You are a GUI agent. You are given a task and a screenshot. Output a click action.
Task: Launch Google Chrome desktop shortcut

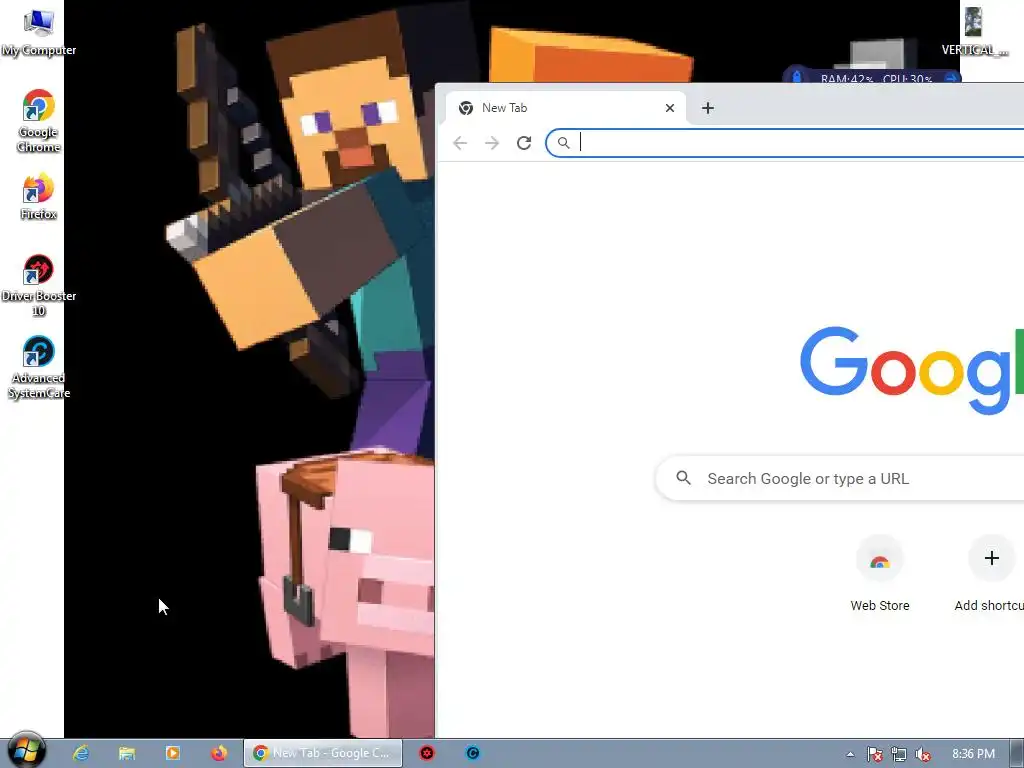[39, 121]
